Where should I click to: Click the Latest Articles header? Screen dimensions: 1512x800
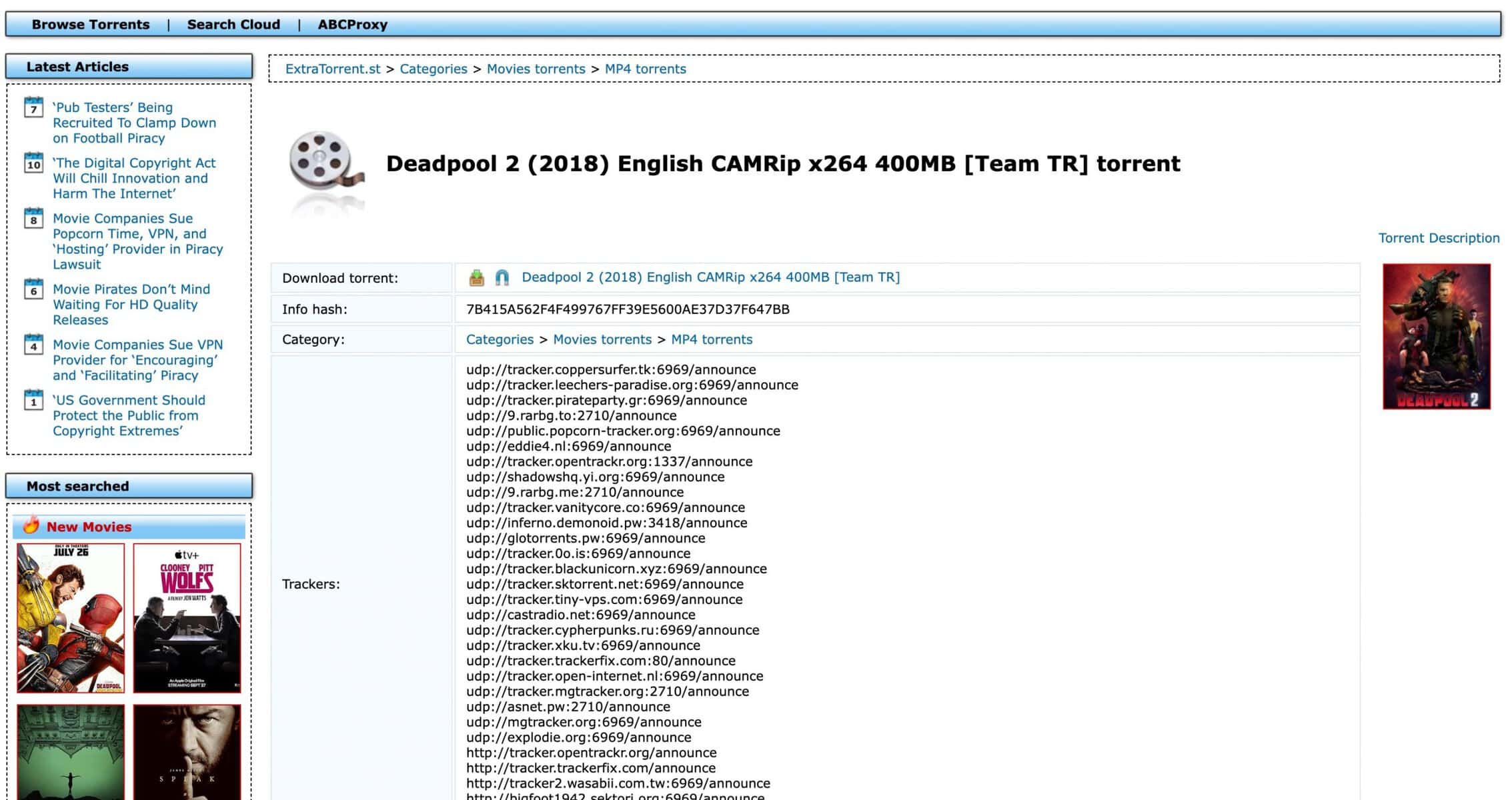point(129,67)
